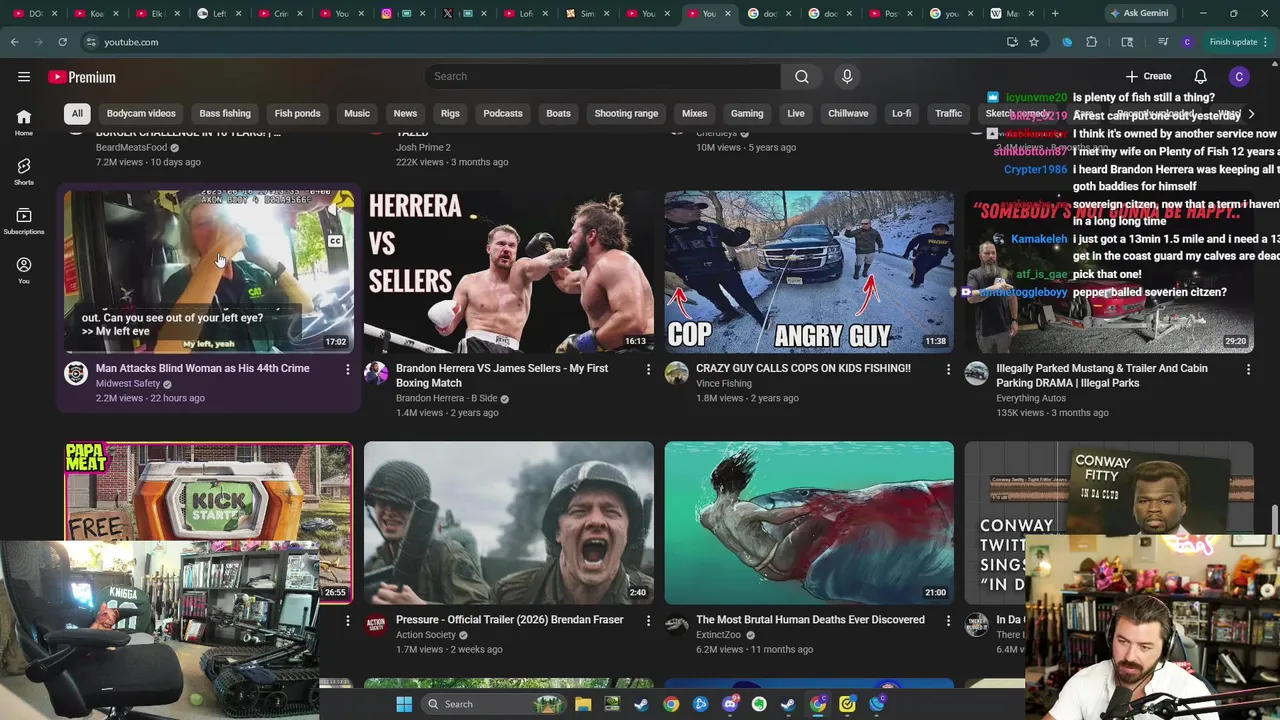This screenshot has width=1280, height=720.
Task: Open Pressure Official Trailer title link
Action: tap(510, 619)
